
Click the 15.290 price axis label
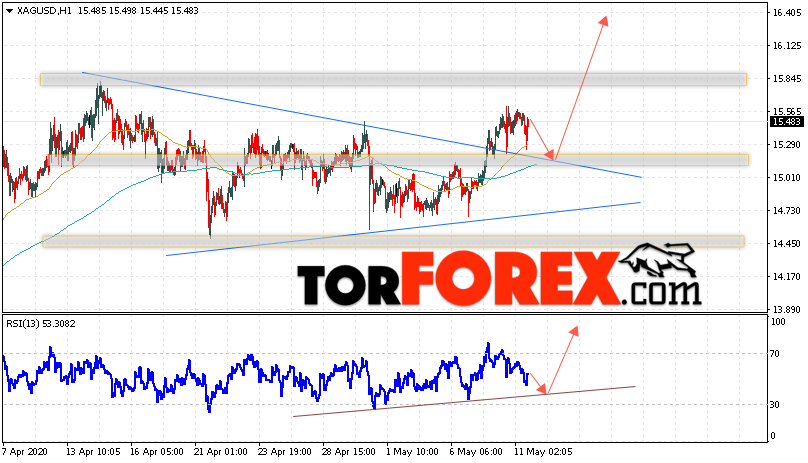787,145
